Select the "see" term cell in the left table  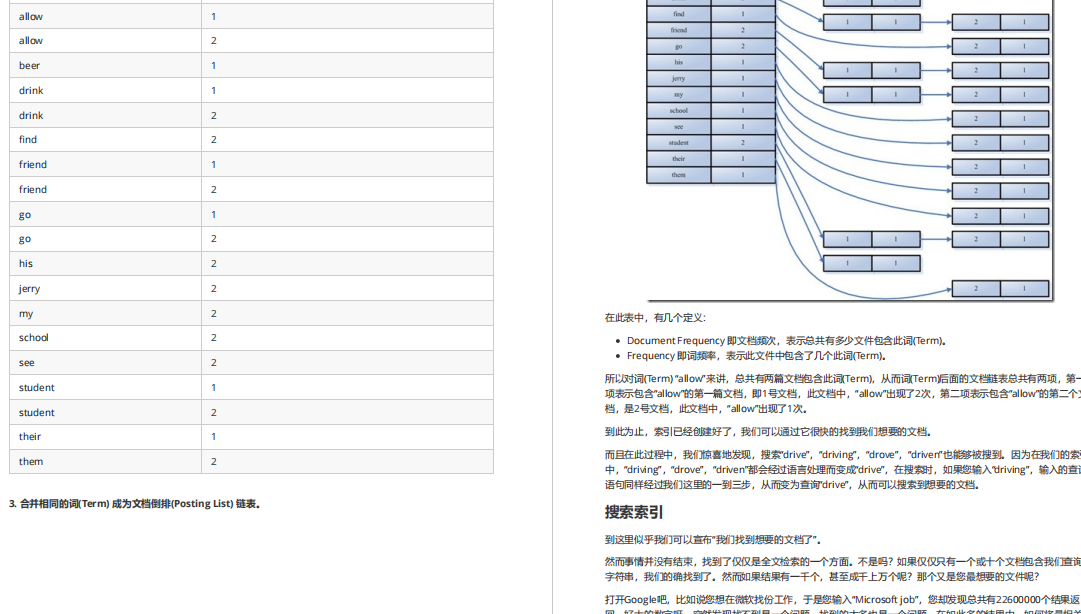coord(105,362)
